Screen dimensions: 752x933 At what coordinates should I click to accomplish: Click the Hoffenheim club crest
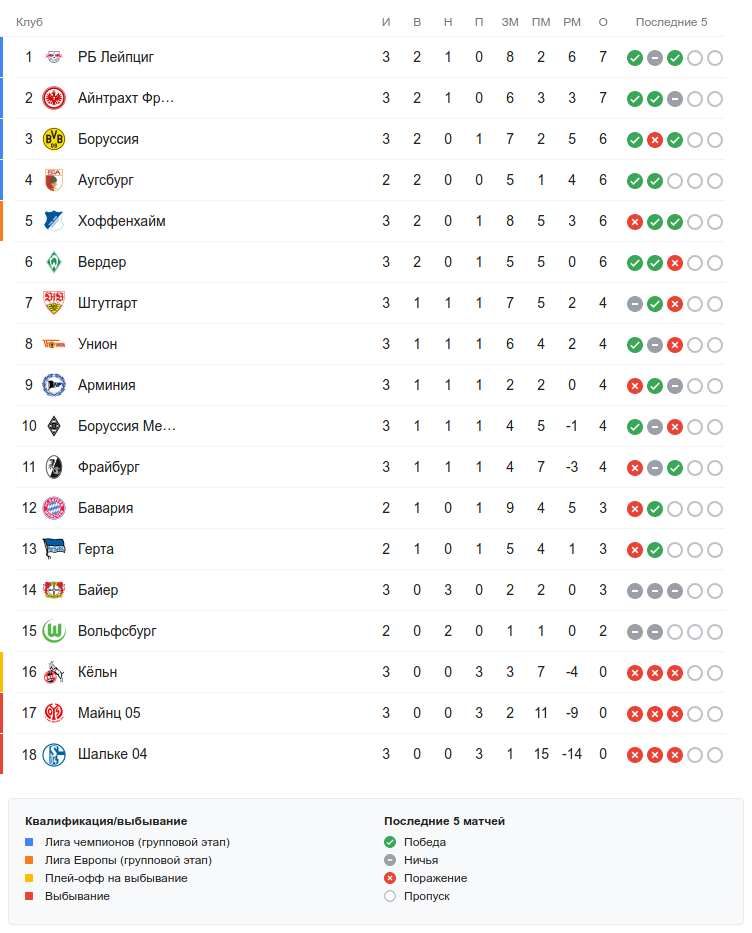click(53, 221)
